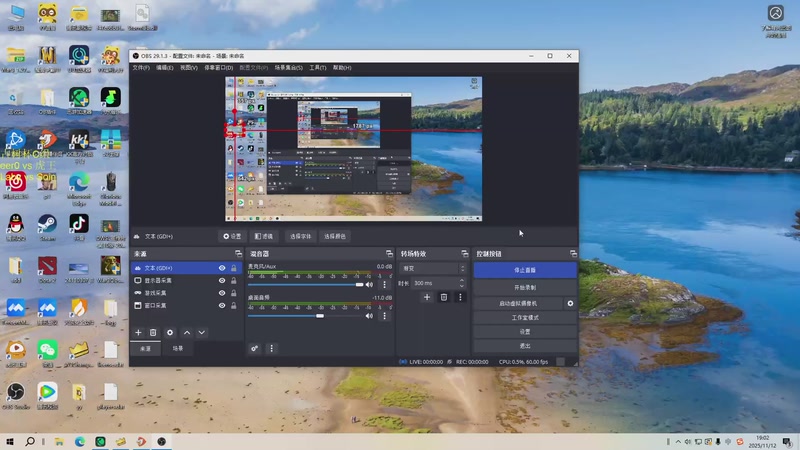Image resolution: width=800 pixels, height=450 pixels.
Task: Float the 混音器 dock panel
Action: 389,254
